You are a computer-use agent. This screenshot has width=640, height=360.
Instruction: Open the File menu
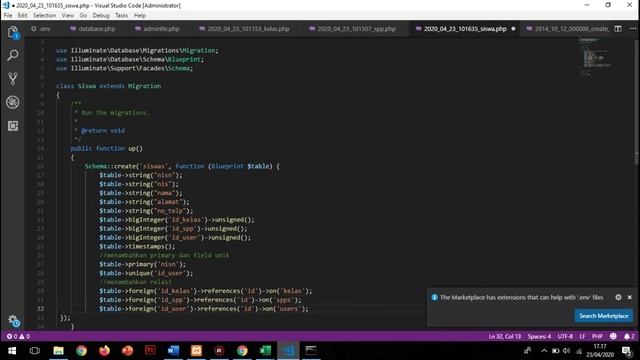pyautogui.click(x=8, y=16)
